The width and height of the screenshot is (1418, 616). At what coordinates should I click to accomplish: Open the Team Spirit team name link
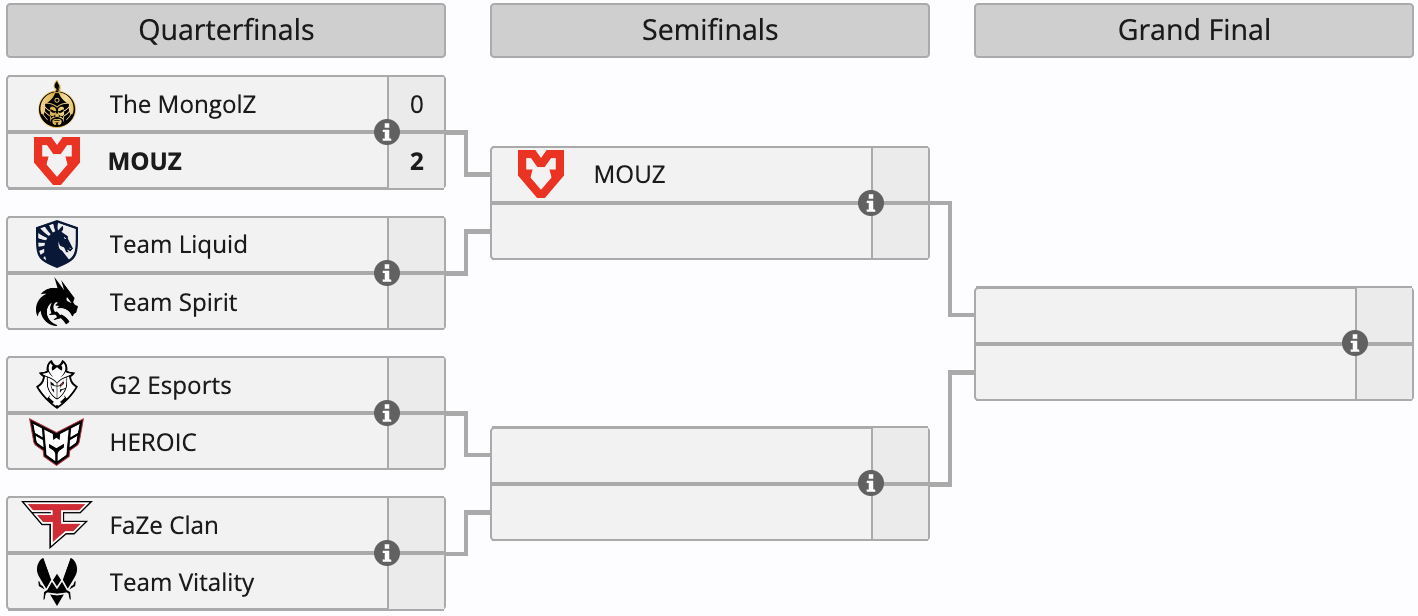pos(174,302)
